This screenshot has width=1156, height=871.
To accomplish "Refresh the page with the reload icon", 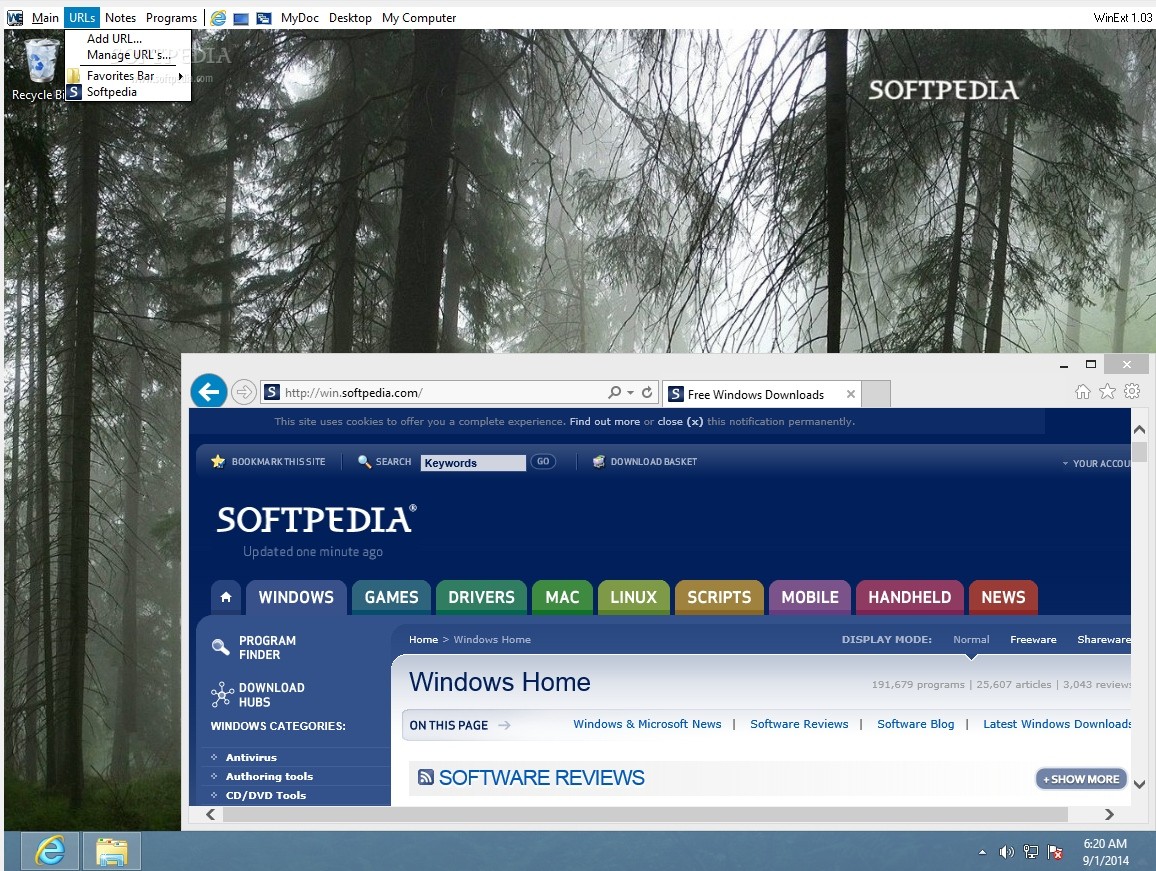I will (647, 392).
